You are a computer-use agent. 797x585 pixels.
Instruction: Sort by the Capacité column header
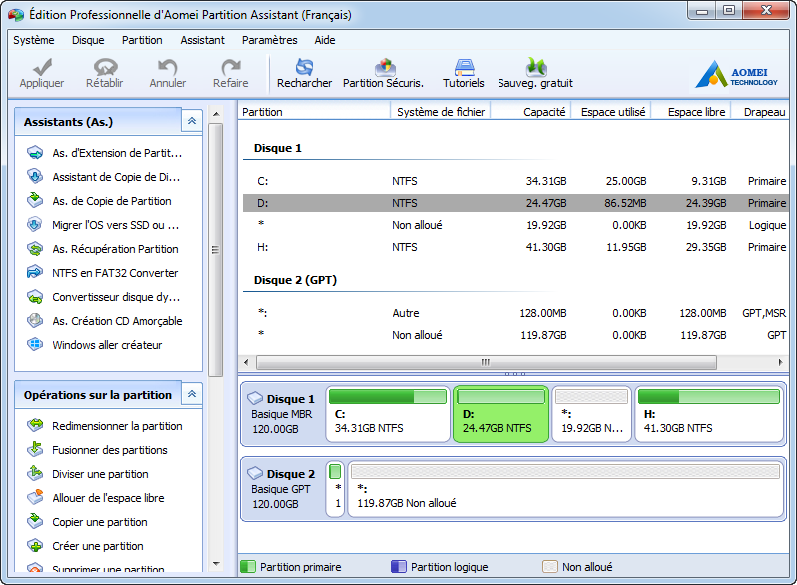tap(531, 112)
